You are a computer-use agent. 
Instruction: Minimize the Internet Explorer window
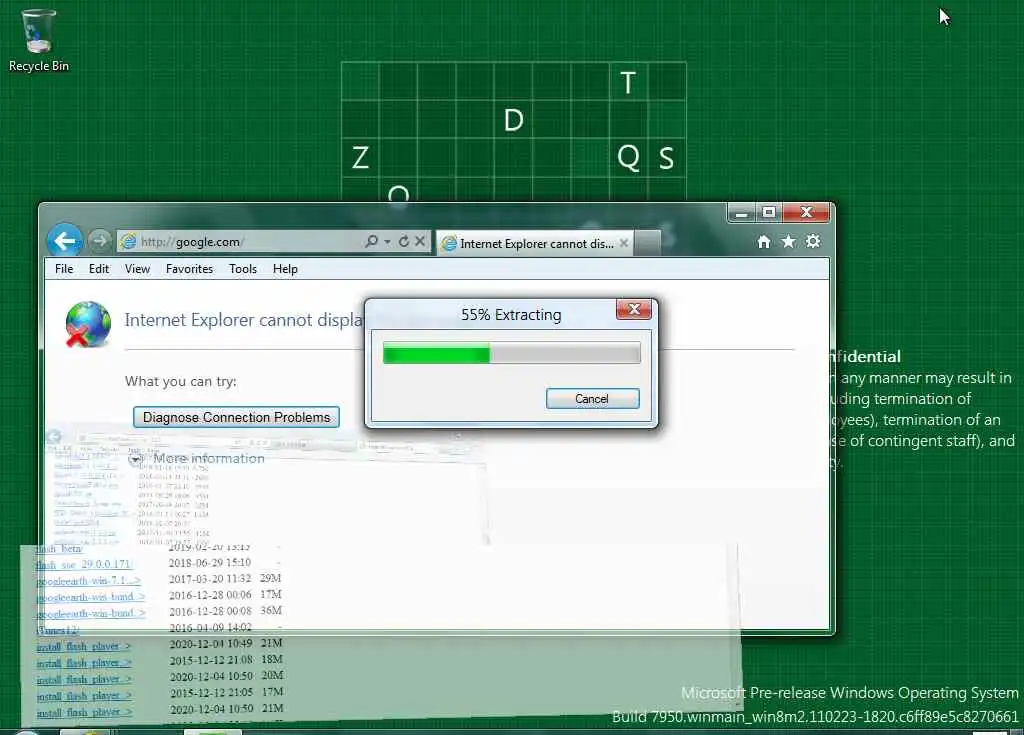coord(741,213)
